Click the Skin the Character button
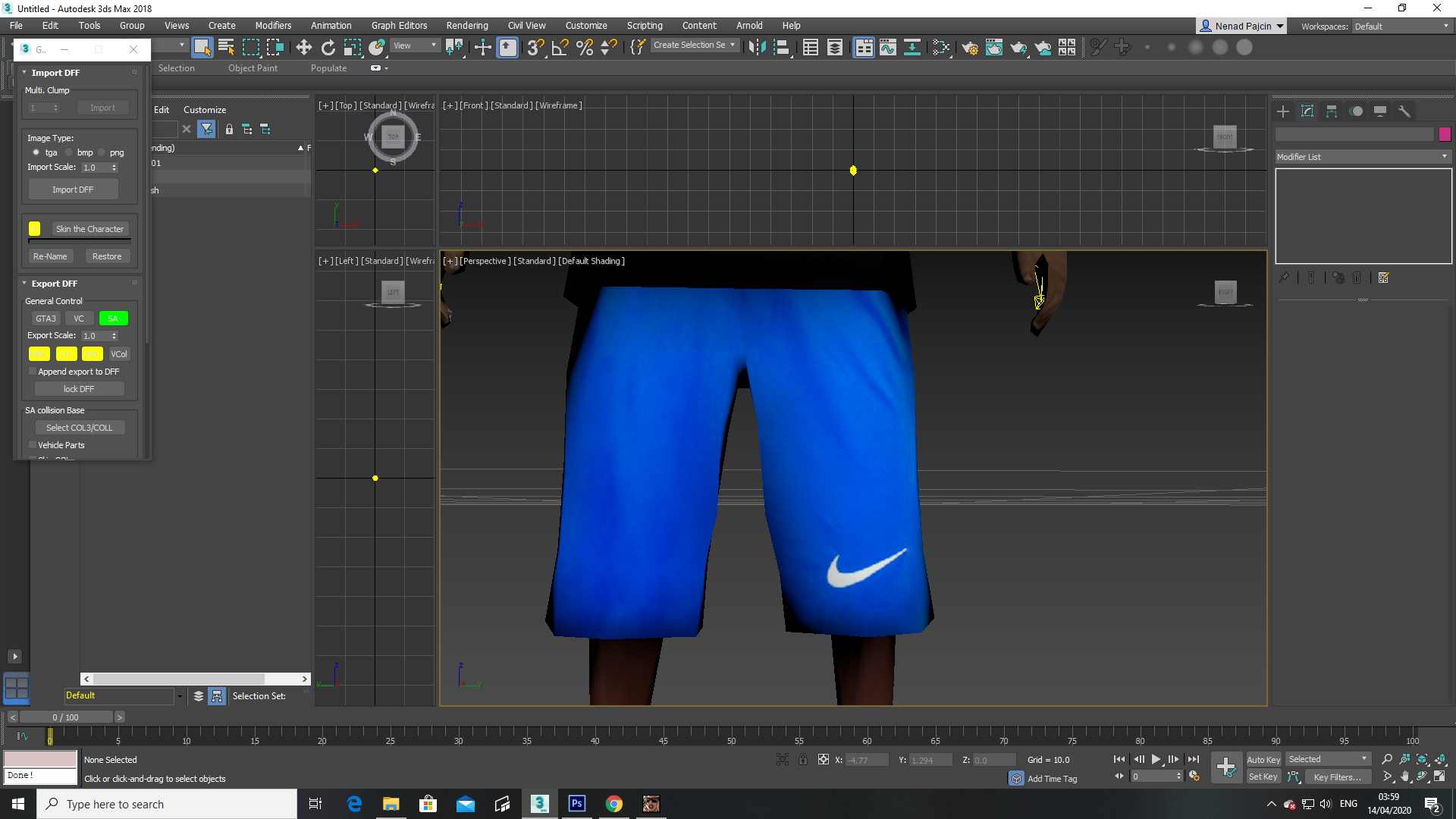 [x=89, y=229]
